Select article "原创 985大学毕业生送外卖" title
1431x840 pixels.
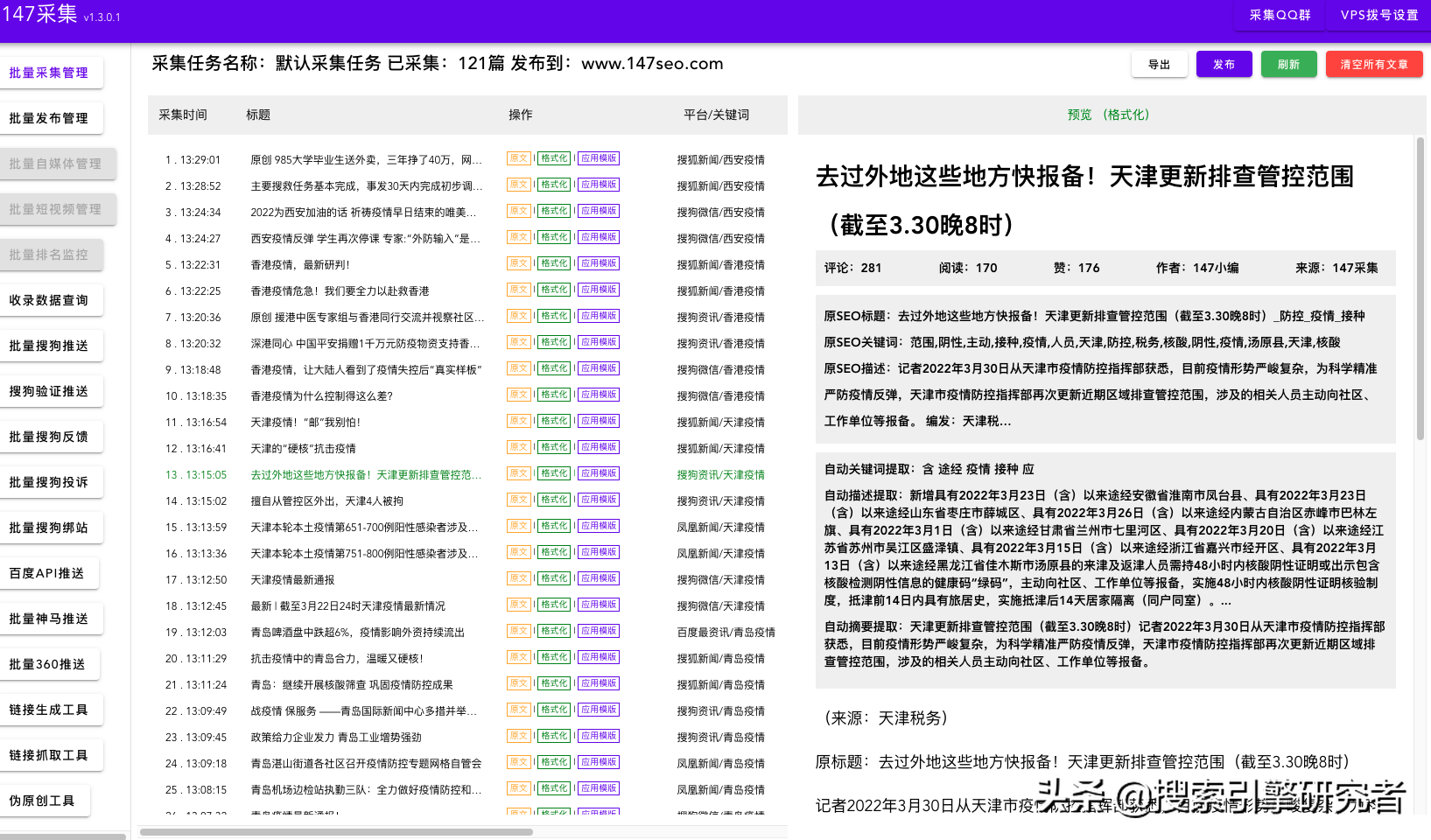(367, 160)
